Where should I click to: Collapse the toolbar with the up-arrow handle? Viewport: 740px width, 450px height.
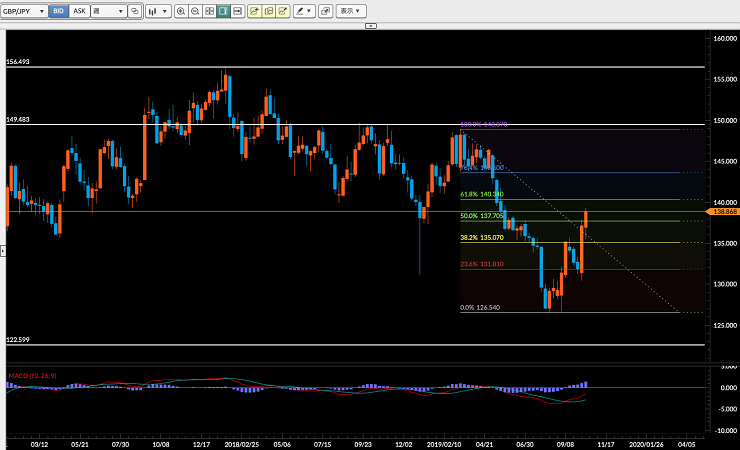click(371, 26)
